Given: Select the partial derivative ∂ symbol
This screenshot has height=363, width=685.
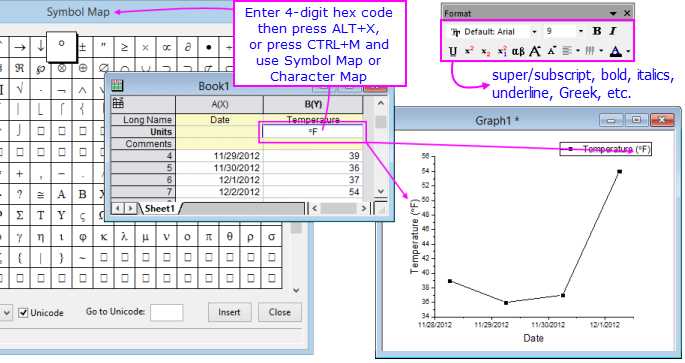Looking at the screenshot, I should pyautogui.click(x=187, y=47).
